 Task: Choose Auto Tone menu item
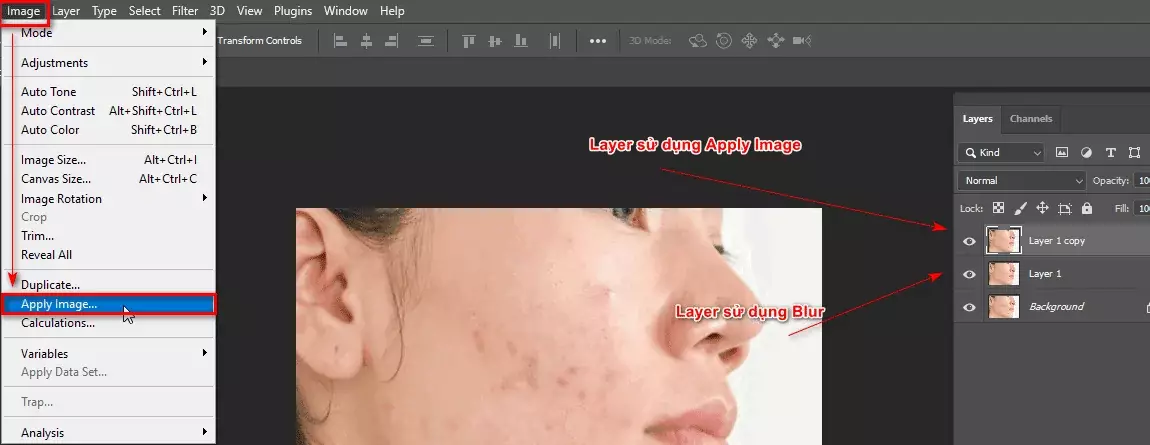click(109, 92)
